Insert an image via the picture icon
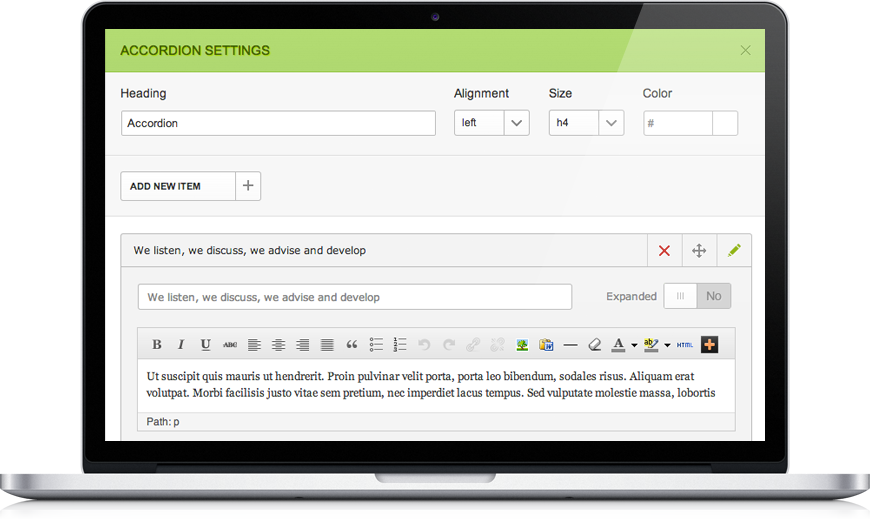This screenshot has height=519, width=870. pos(522,345)
